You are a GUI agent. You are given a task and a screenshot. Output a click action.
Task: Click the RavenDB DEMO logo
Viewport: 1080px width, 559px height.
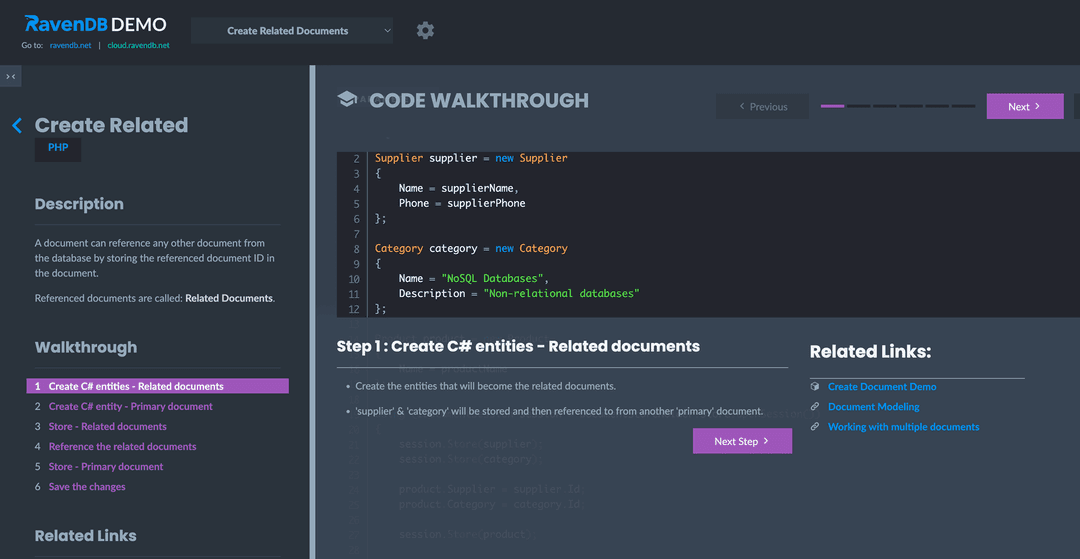[96, 24]
